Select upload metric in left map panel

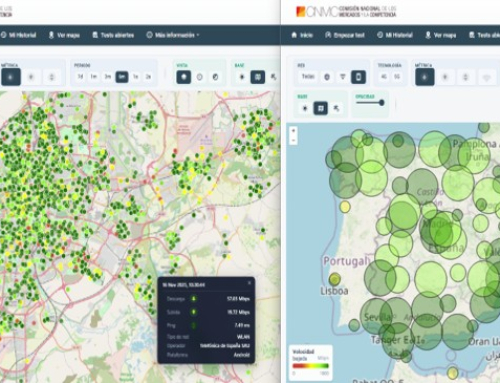pos(31,77)
